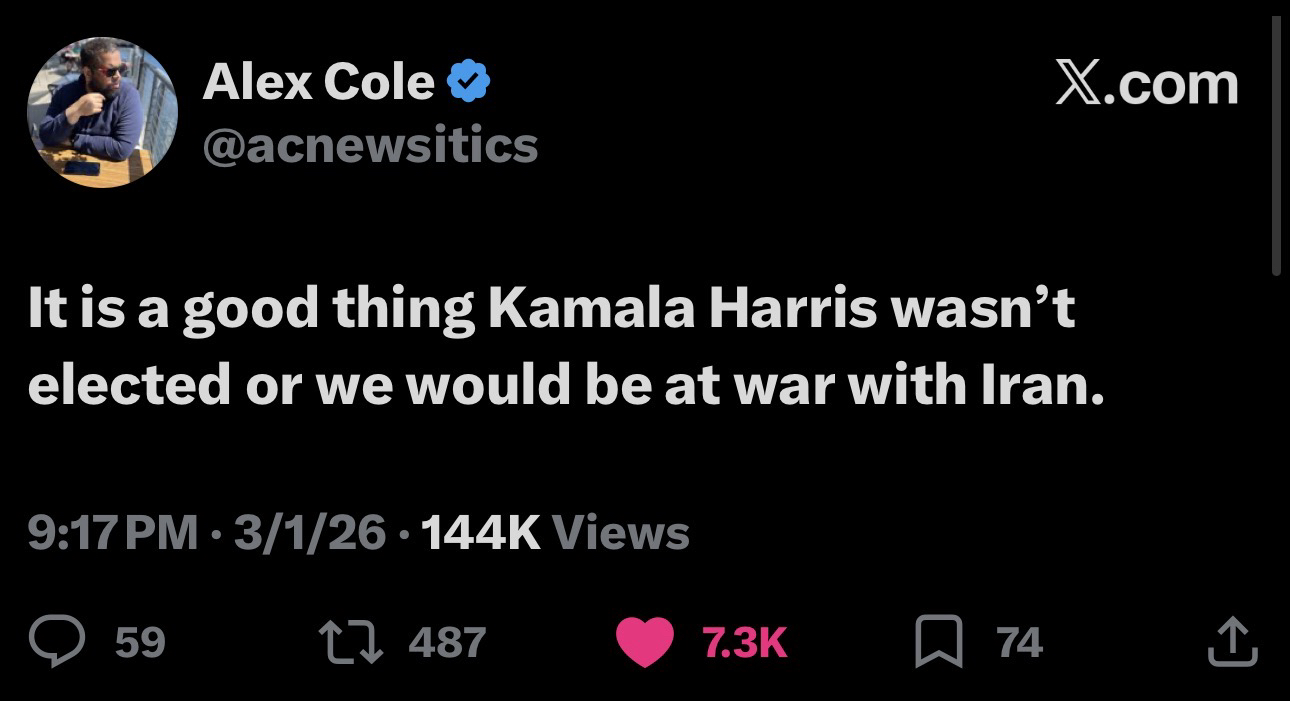Click the 487 reposts count
This screenshot has width=1290, height=701.
(x=447, y=641)
